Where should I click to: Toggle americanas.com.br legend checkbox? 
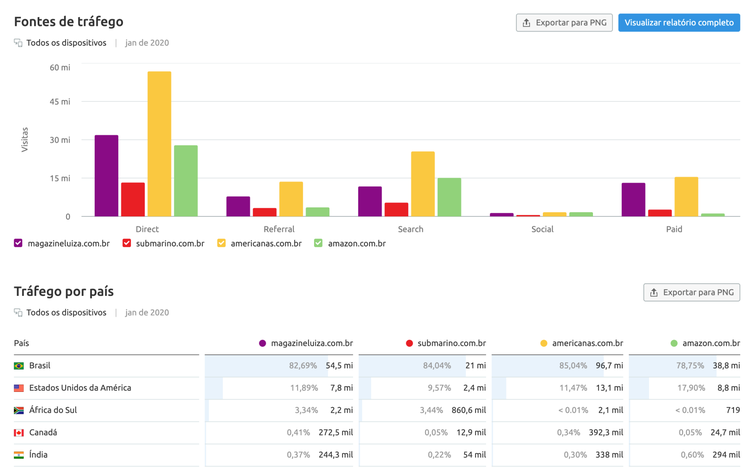[x=221, y=243]
